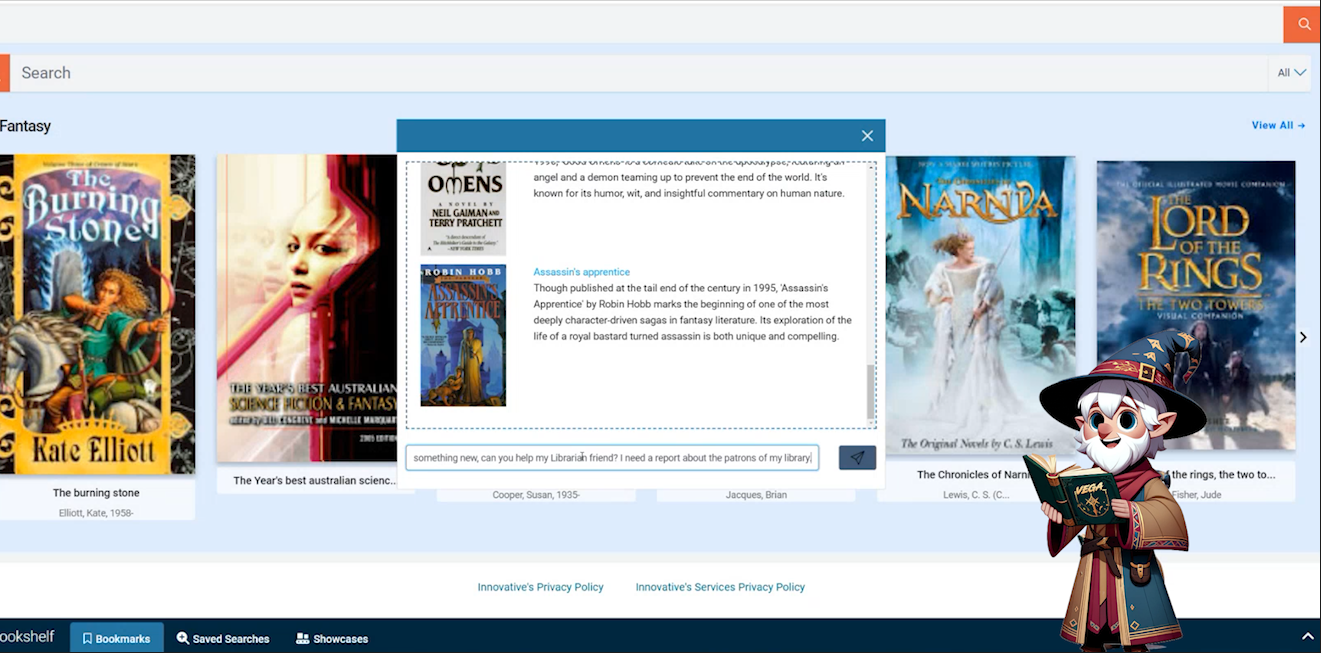This screenshot has width=1321, height=653.
Task: Open Year's Best Australian Science Fiction cover
Action: pyautogui.click(x=308, y=308)
